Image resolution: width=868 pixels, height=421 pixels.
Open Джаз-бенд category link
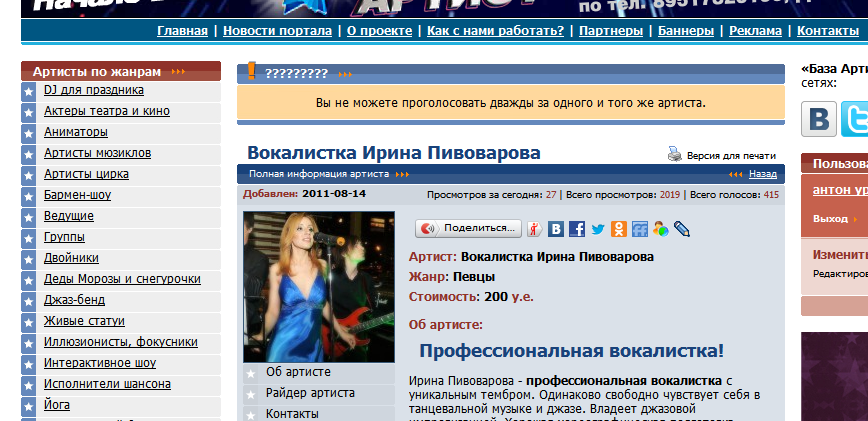(x=74, y=300)
